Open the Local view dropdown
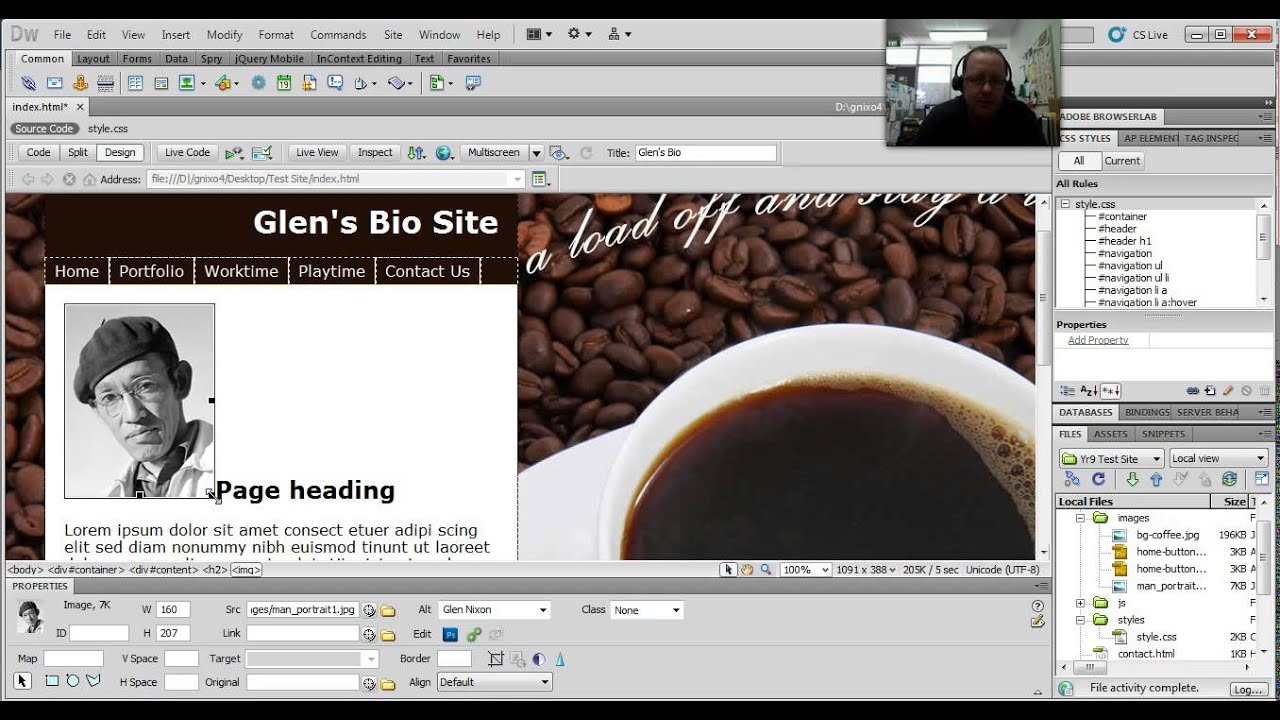Image resolution: width=1280 pixels, height=720 pixels. (1218, 459)
